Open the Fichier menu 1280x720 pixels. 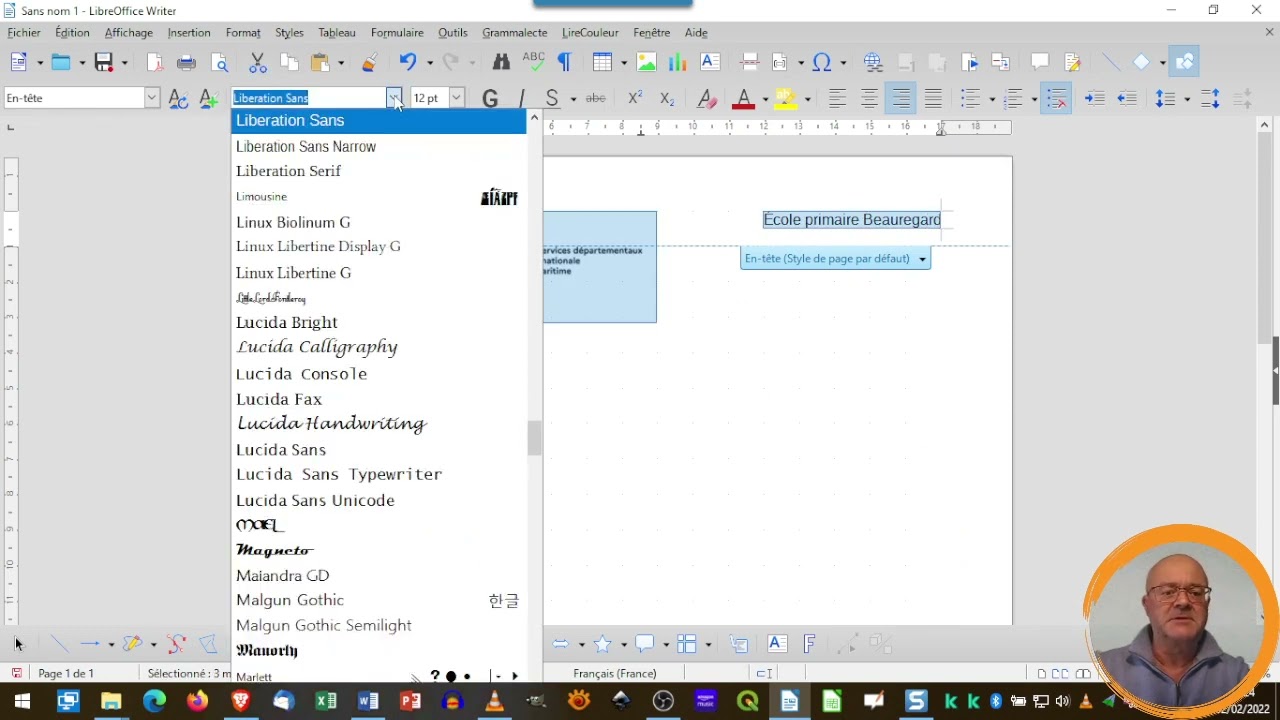coord(24,33)
